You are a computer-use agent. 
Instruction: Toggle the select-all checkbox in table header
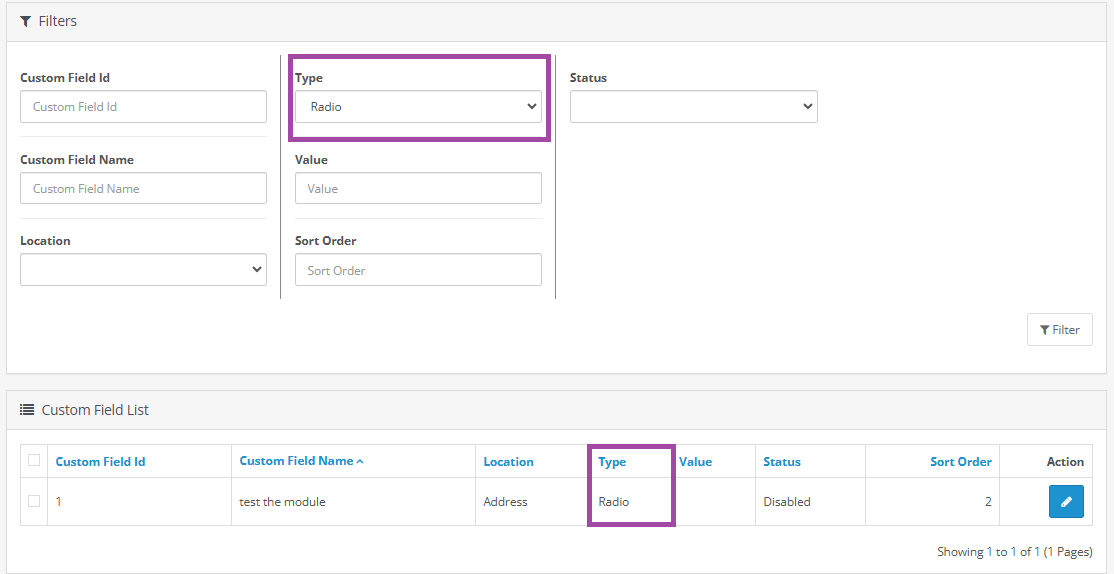click(x=34, y=460)
